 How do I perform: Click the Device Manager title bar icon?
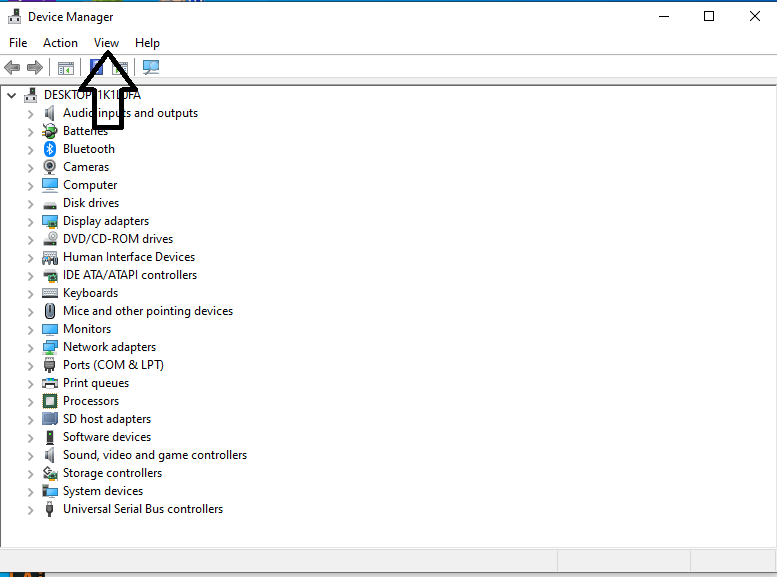14,16
